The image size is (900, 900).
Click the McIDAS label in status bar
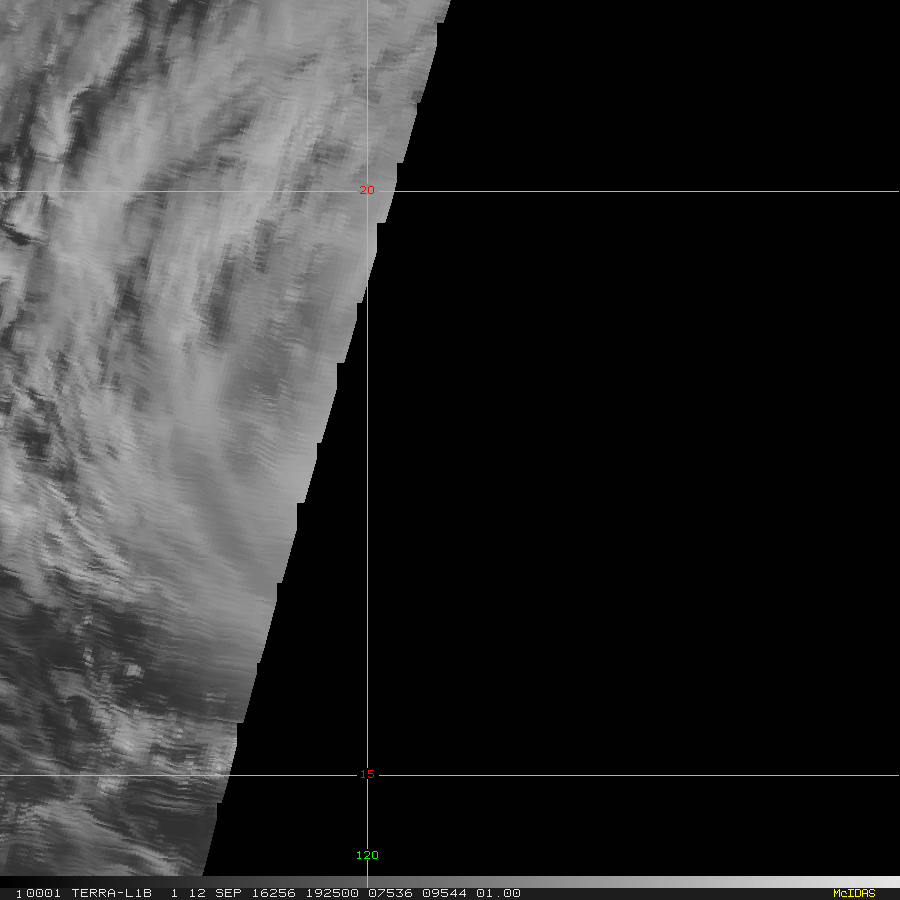coord(853,893)
